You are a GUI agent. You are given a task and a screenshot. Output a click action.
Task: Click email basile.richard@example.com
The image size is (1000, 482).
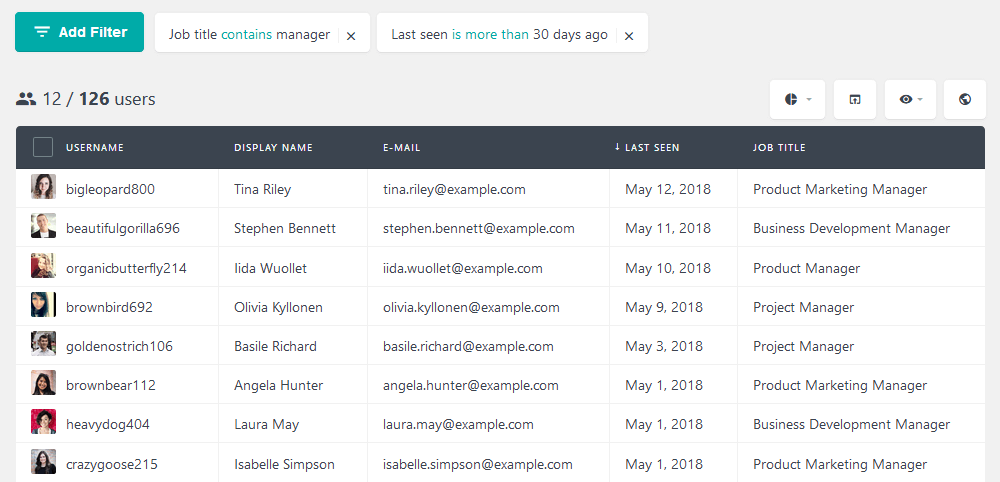468,346
